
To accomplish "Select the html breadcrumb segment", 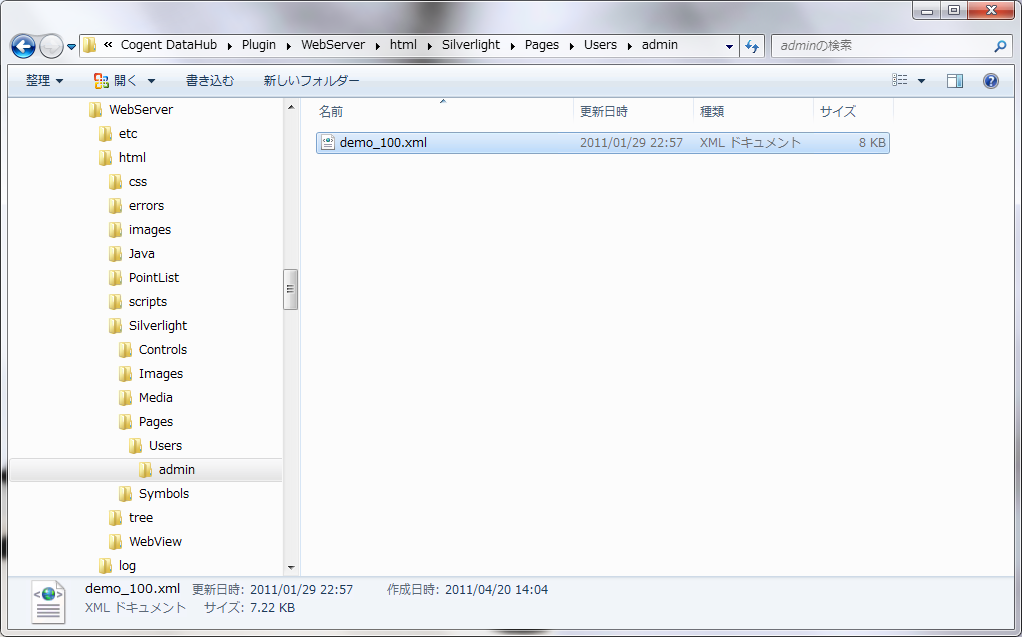I will 403,45.
